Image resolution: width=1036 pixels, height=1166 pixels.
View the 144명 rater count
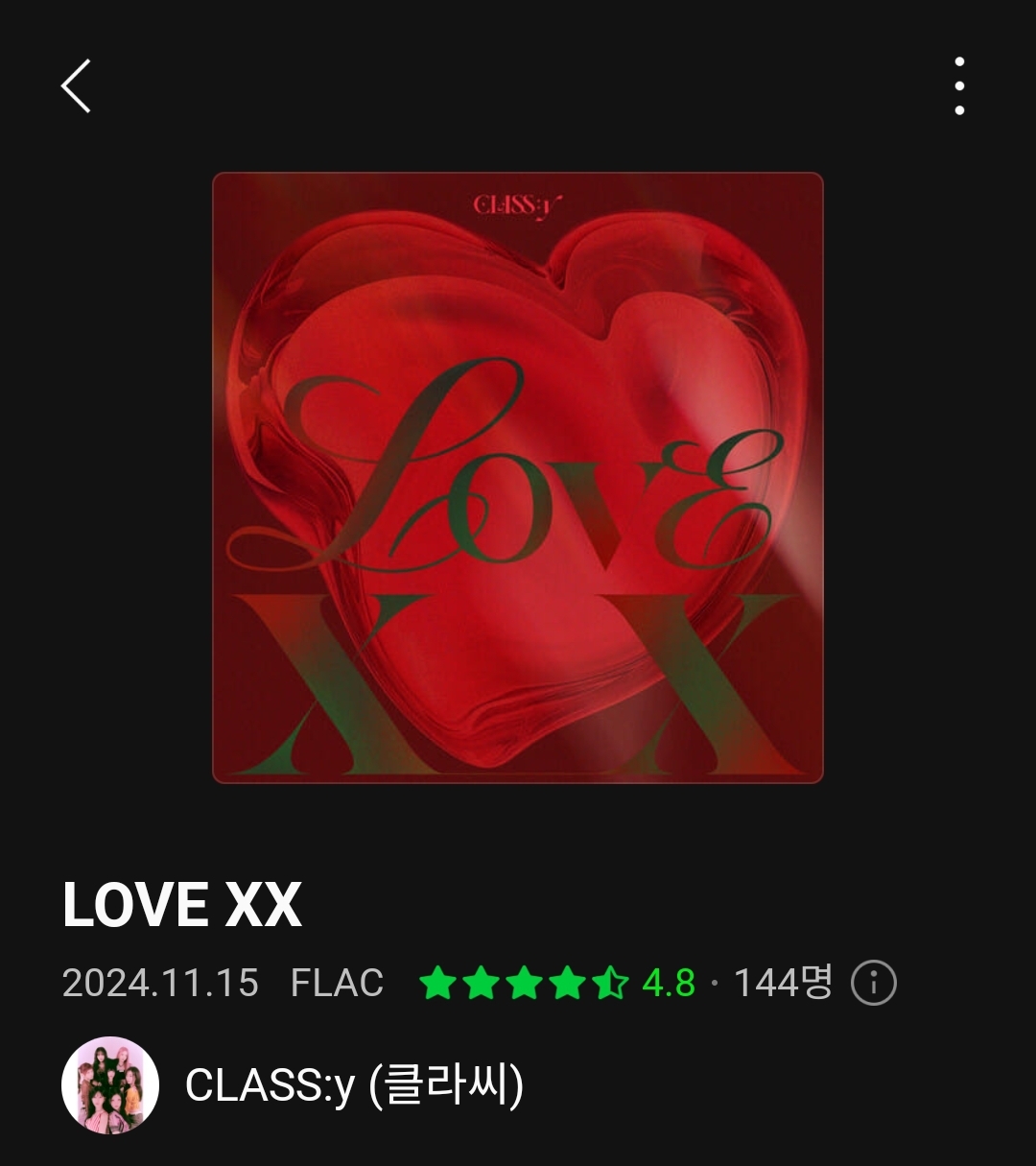[783, 983]
